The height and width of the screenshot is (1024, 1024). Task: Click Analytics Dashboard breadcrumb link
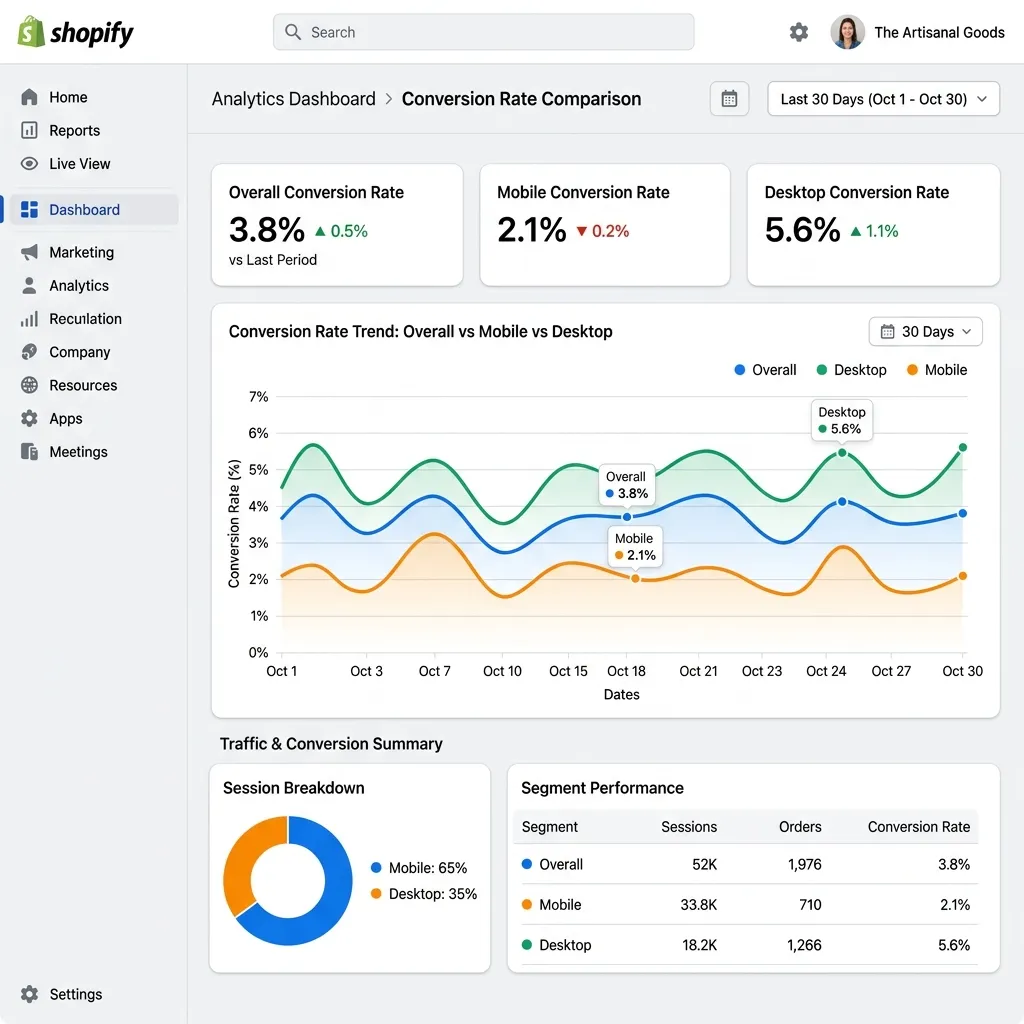point(293,99)
